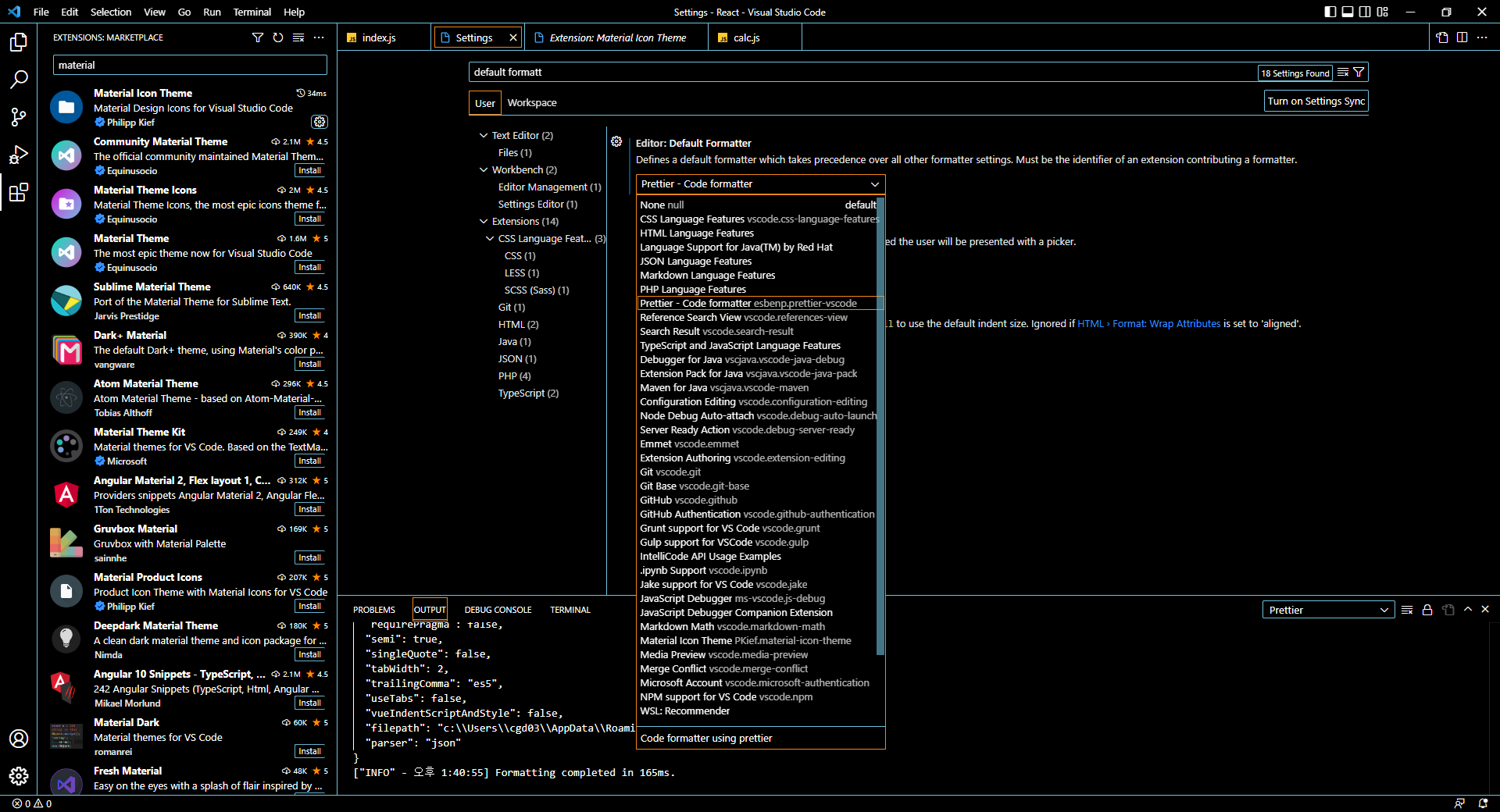1500x812 pixels.
Task: Open the output log in the editor
Action: [1448, 610]
